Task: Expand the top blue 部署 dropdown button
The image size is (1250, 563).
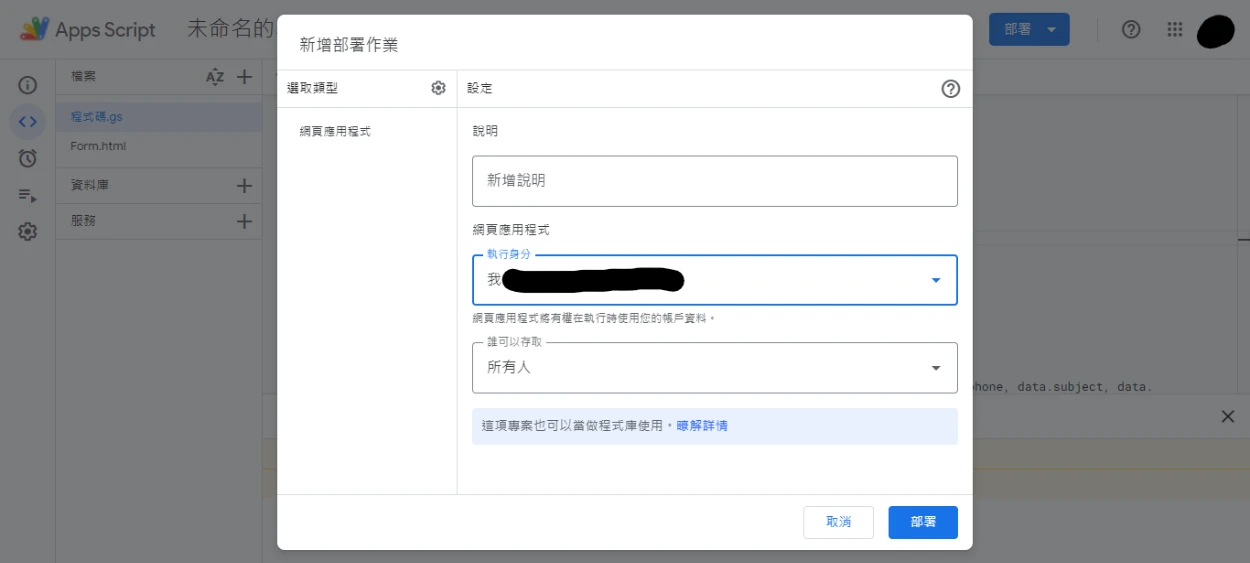Action: (1029, 30)
